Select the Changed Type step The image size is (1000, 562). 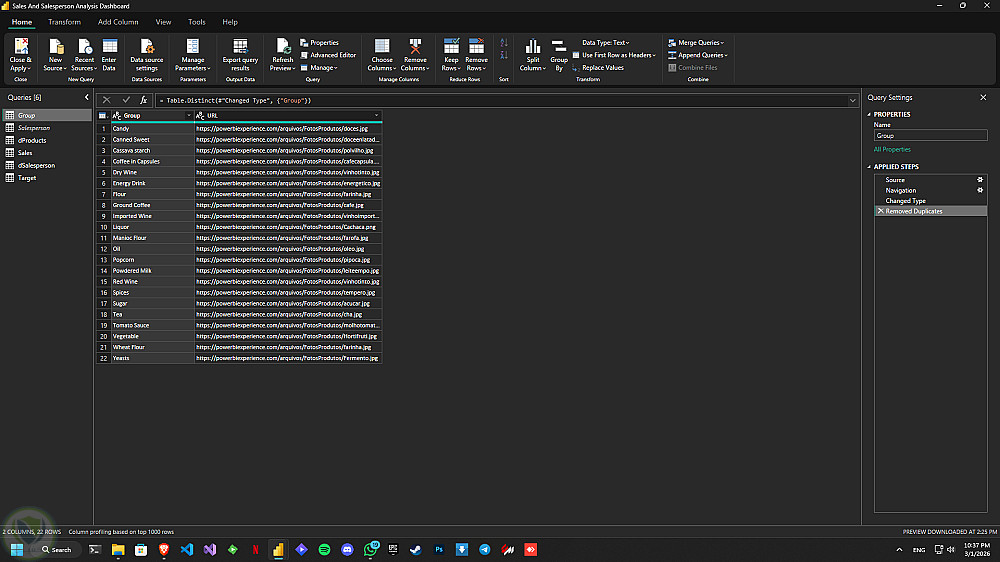click(x=930, y=200)
